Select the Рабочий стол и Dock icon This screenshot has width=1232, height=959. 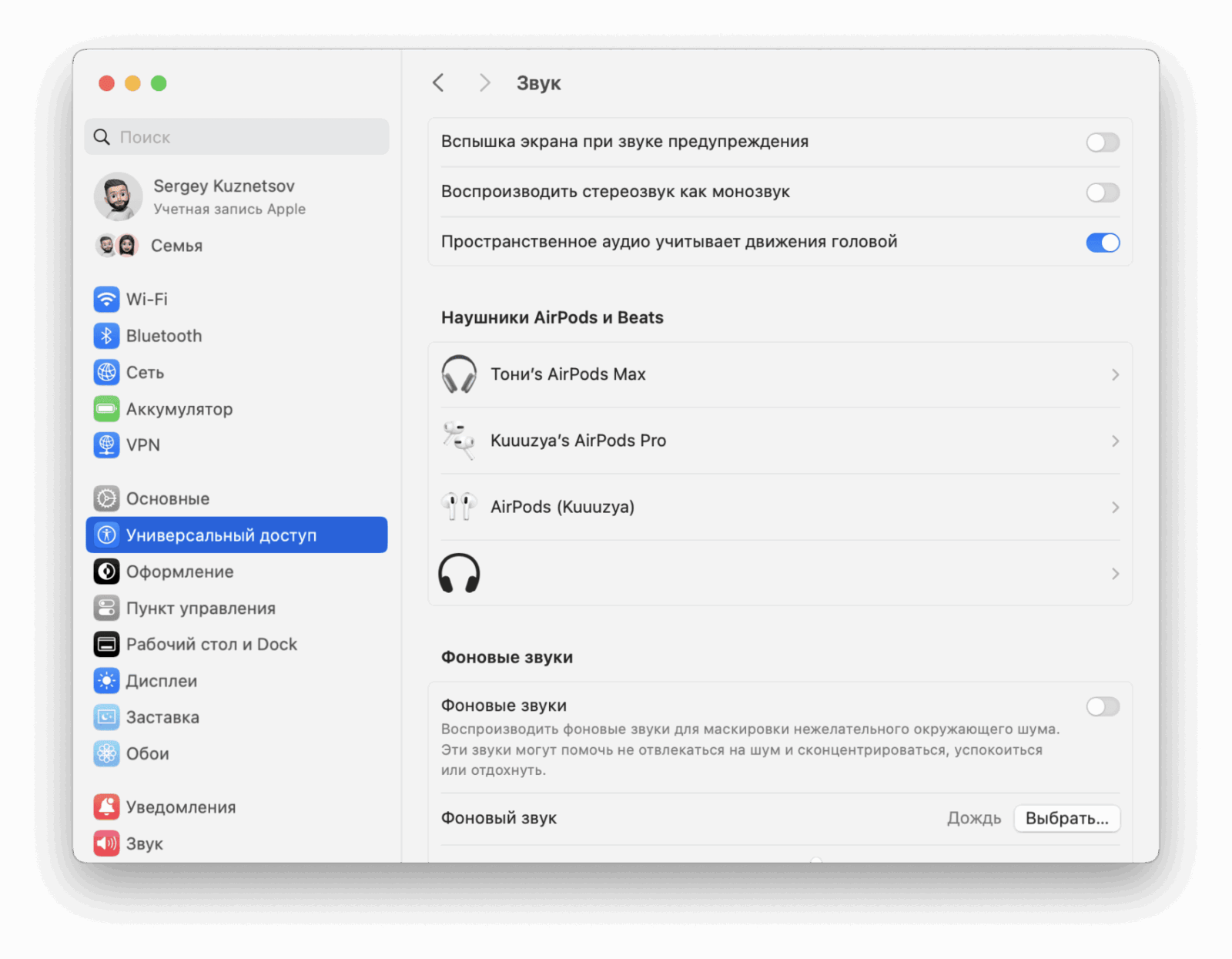(106, 644)
